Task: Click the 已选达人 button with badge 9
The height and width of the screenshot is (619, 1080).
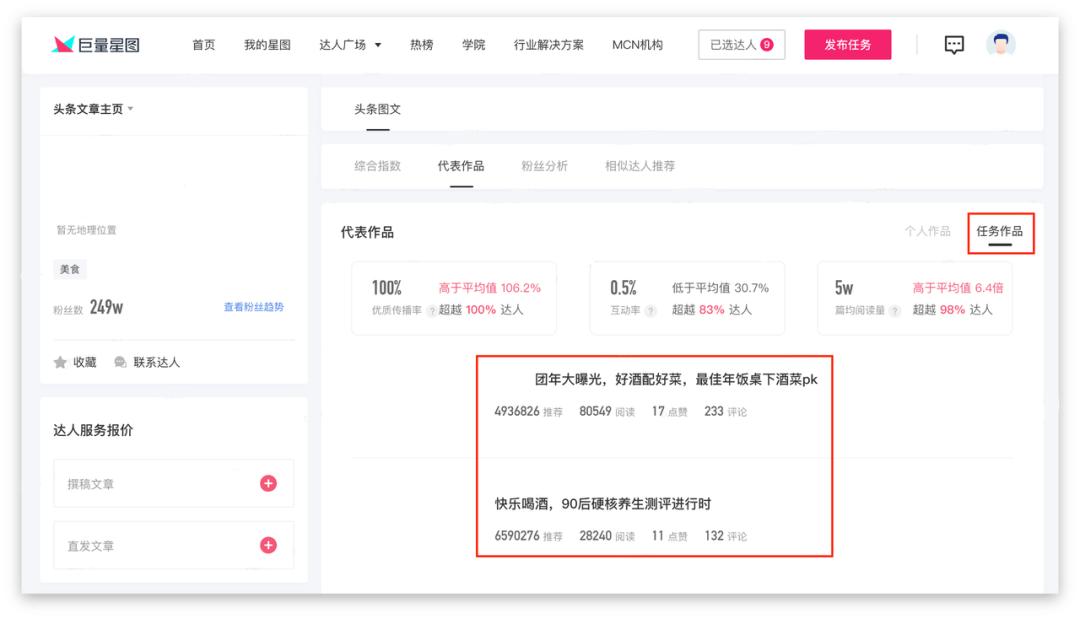Action: 742,44
